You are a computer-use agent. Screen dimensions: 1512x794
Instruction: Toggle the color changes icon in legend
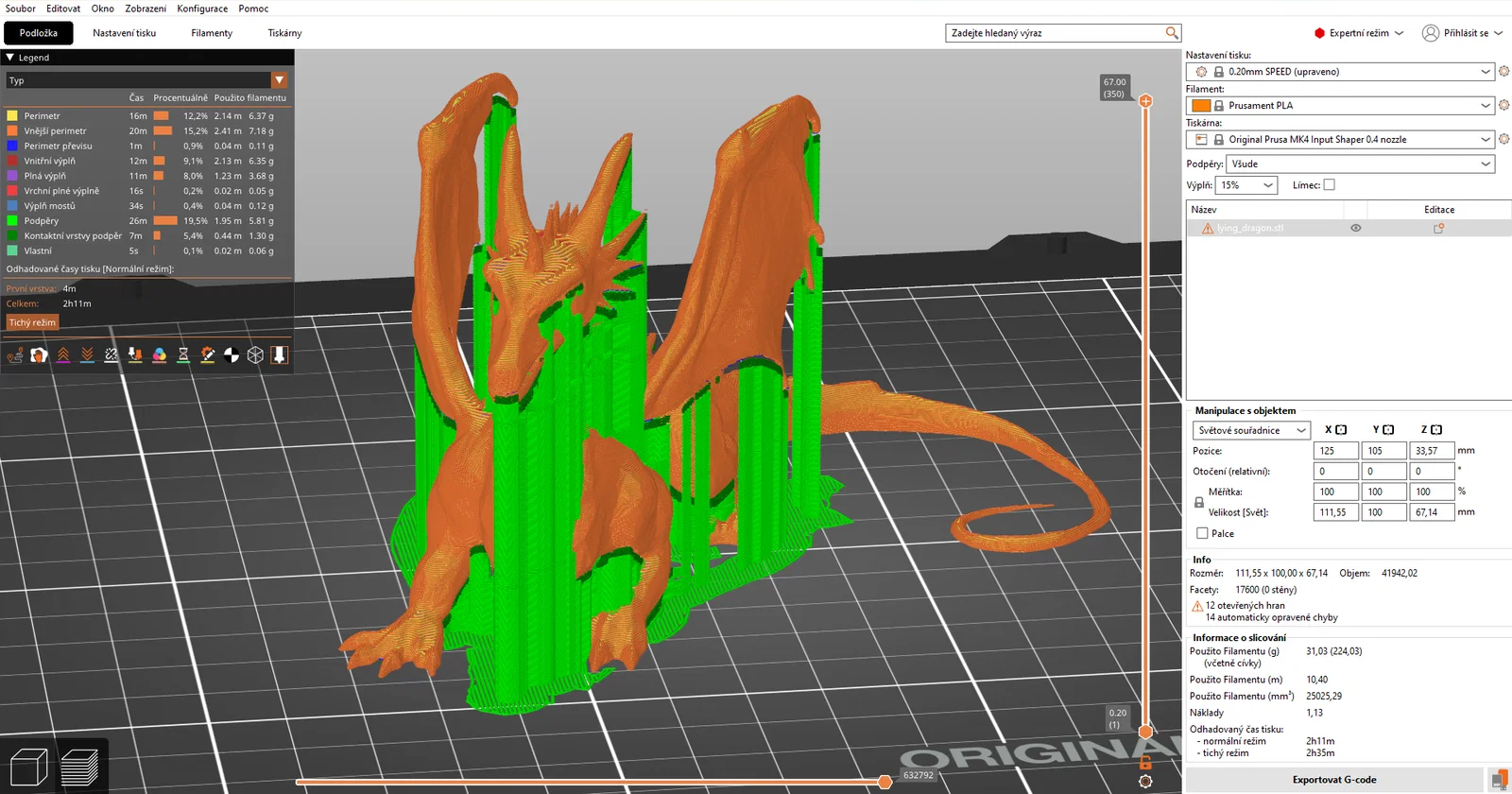click(160, 355)
